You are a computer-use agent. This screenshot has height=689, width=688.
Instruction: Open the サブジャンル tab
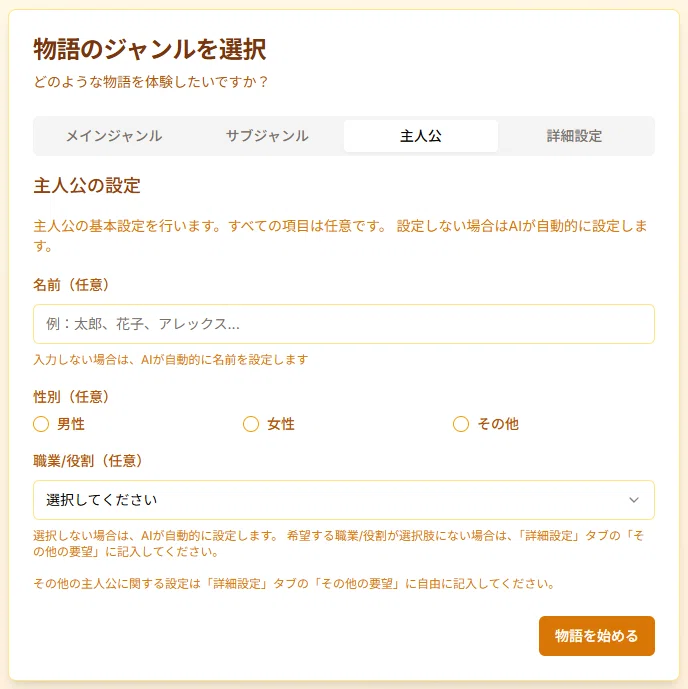tap(267, 136)
